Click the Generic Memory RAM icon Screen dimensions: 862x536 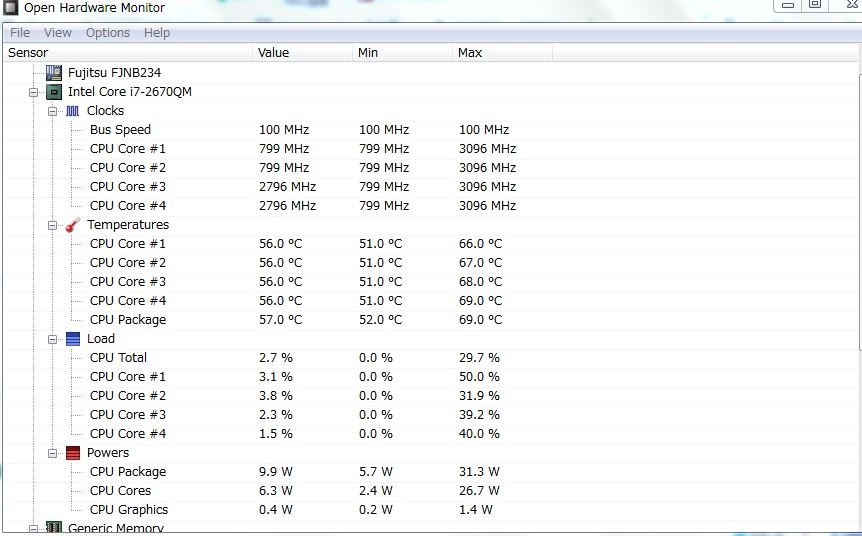pos(54,528)
